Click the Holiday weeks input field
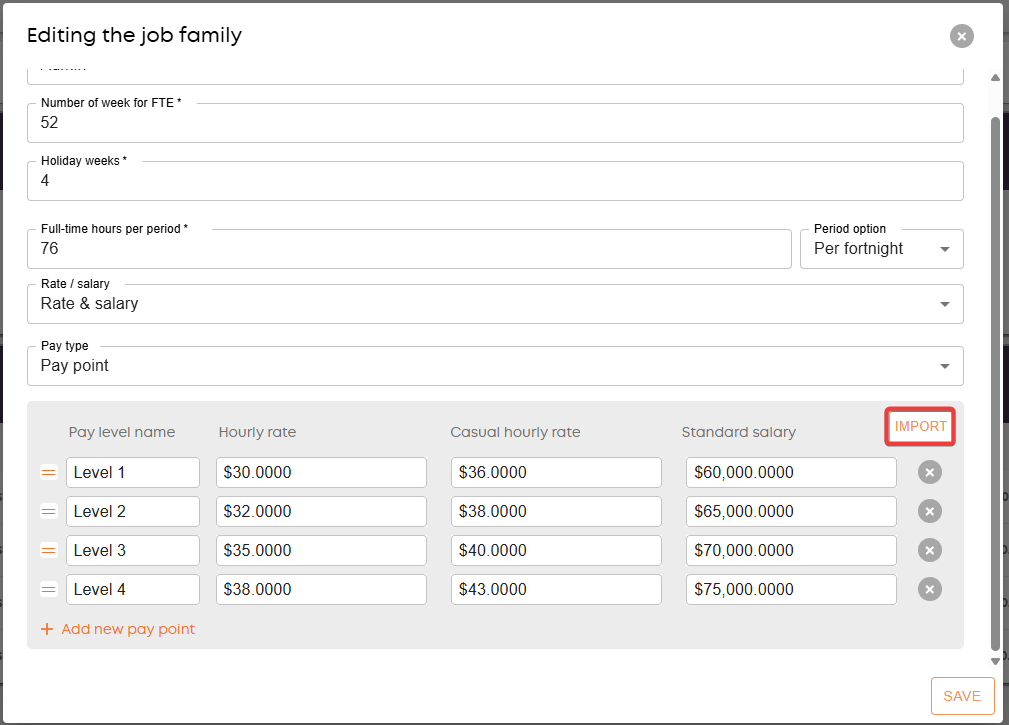Screen dimensions: 1009x725 click(495, 181)
